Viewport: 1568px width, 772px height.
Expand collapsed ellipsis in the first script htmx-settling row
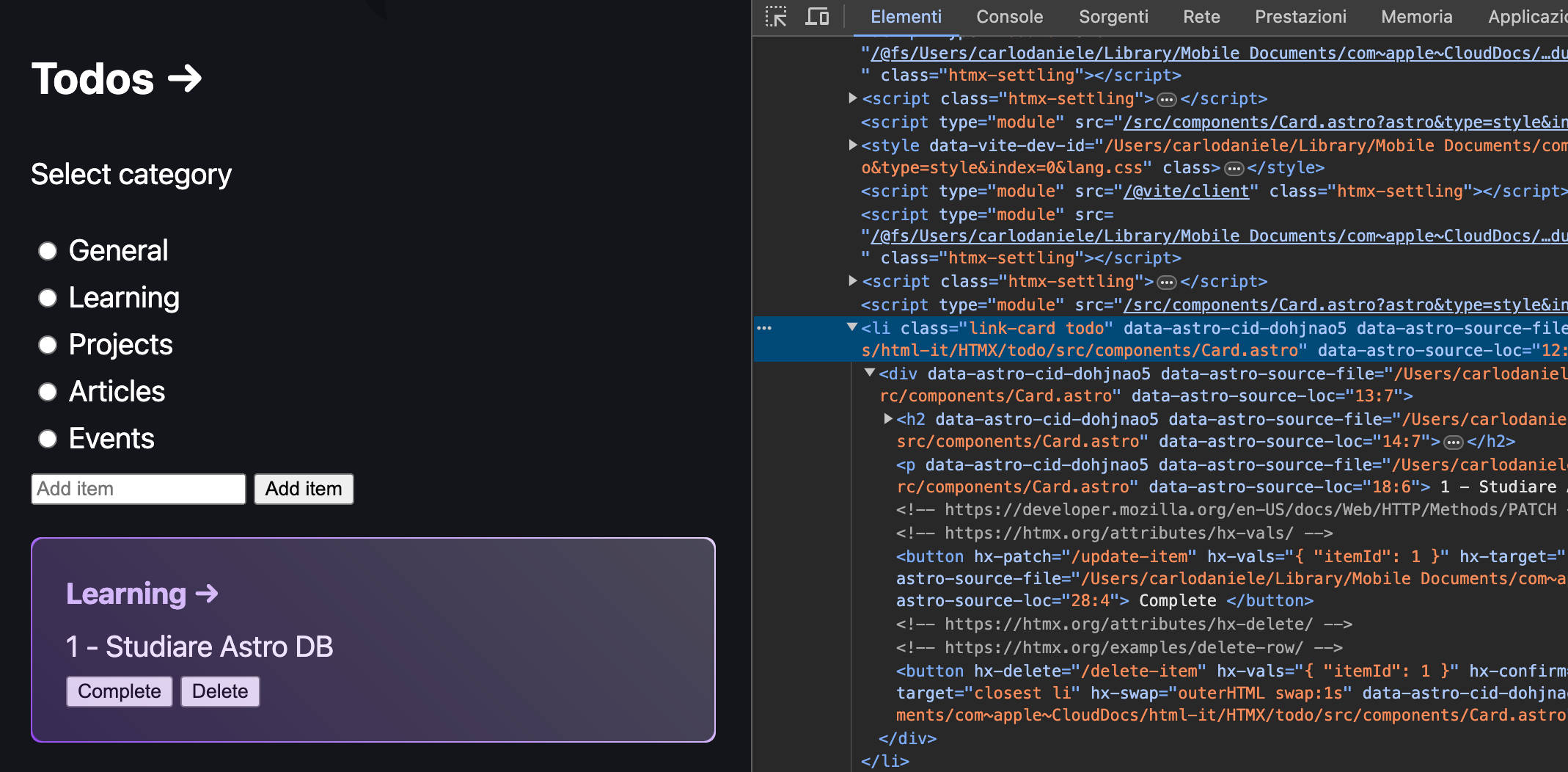point(1167,99)
